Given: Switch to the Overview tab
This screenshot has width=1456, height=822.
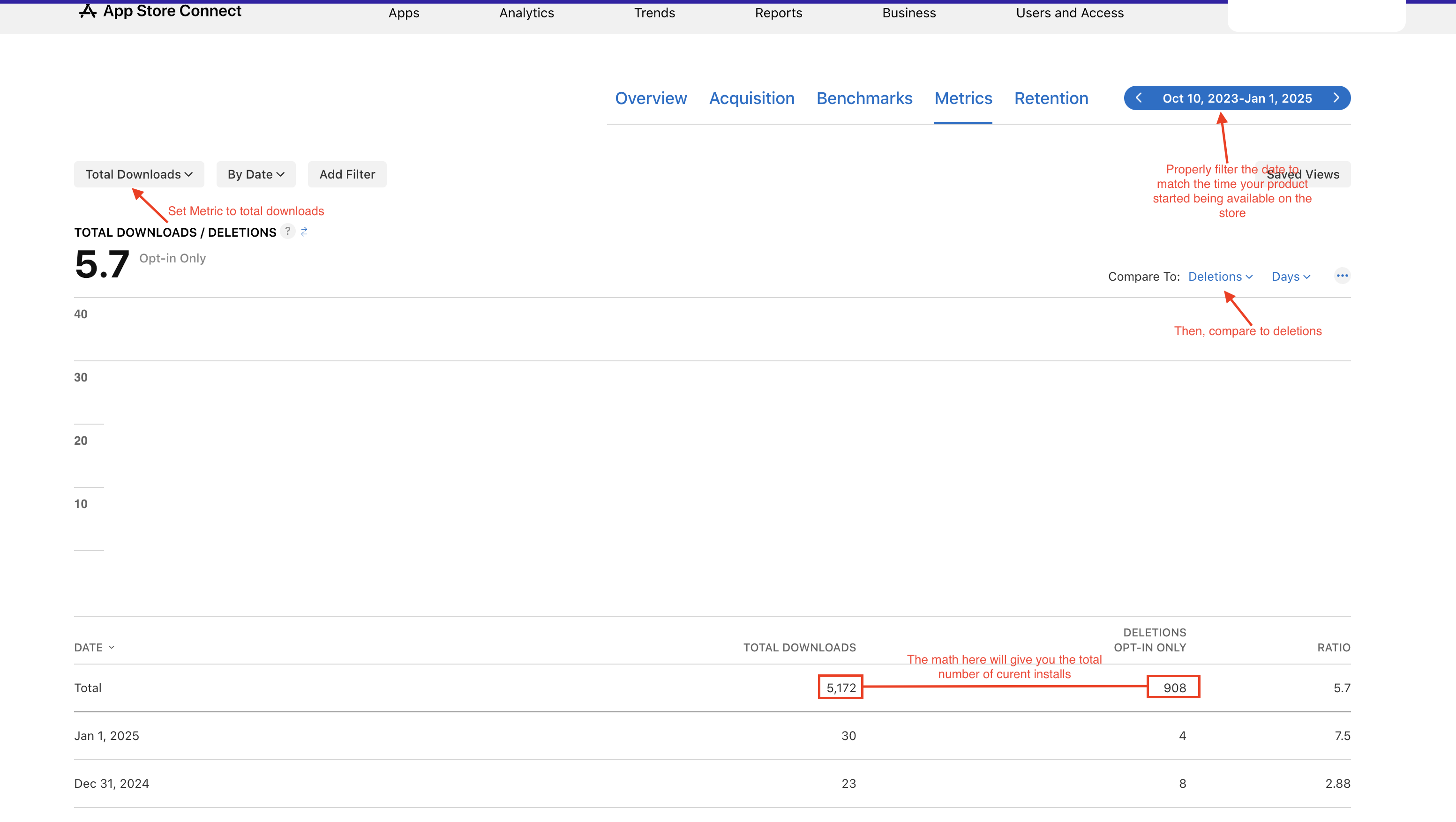Looking at the screenshot, I should pyautogui.click(x=651, y=98).
